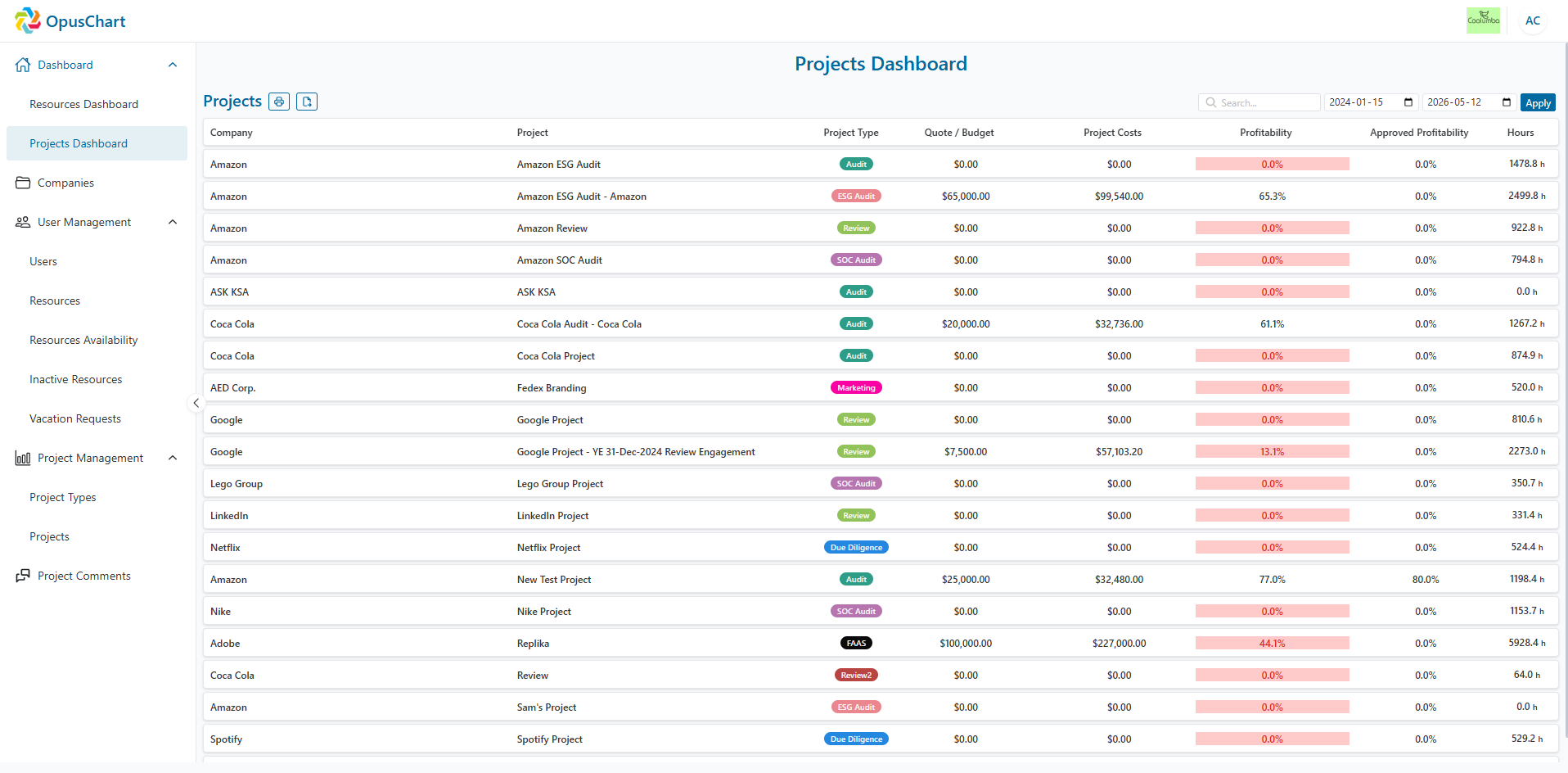Click the Project Type column header
The width and height of the screenshot is (1568, 773).
851,133
